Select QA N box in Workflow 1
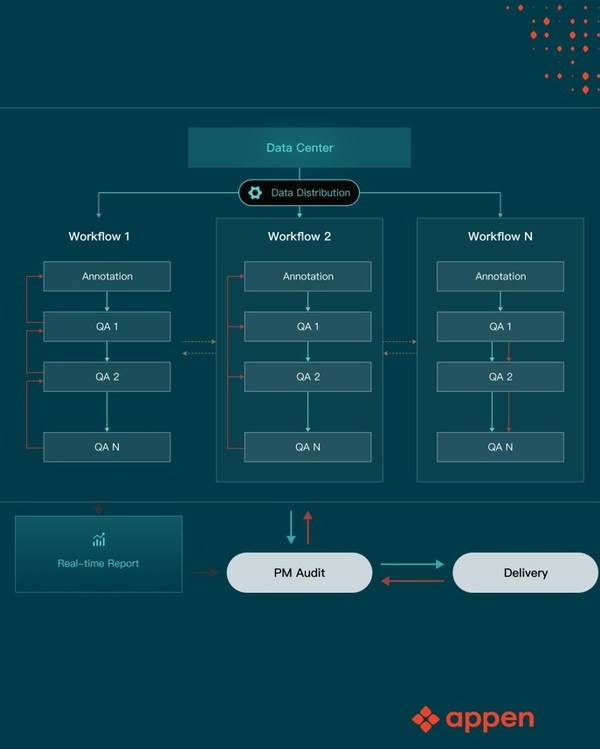Viewport: 600px width, 749px height. point(107,447)
